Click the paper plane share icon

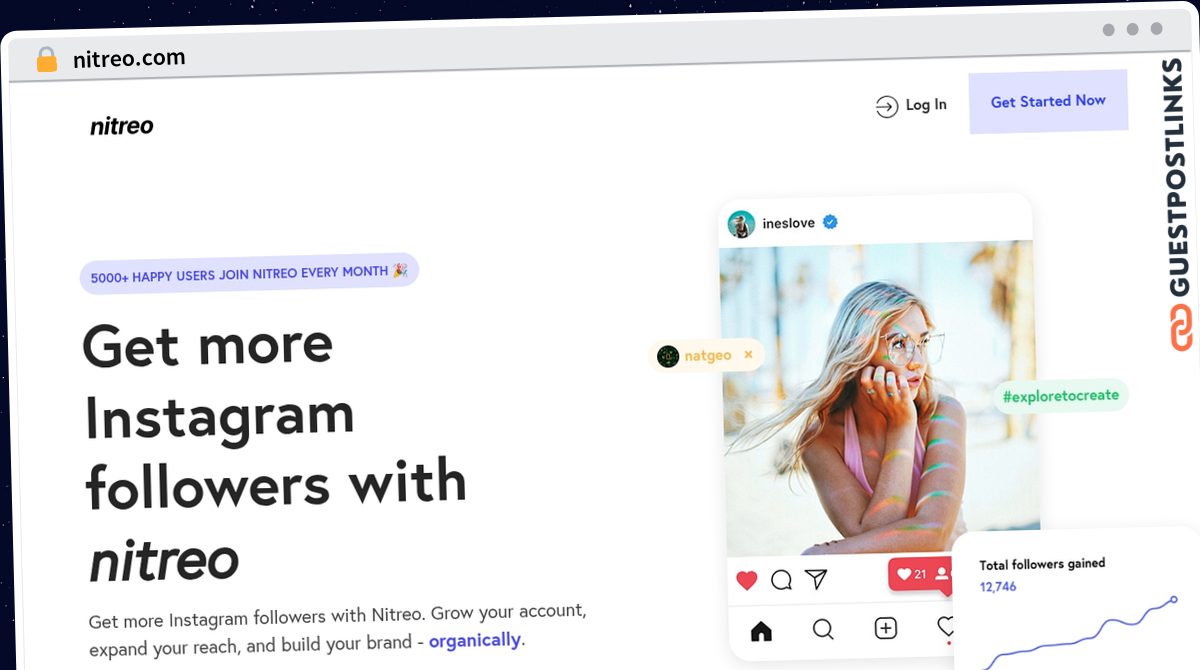(817, 579)
